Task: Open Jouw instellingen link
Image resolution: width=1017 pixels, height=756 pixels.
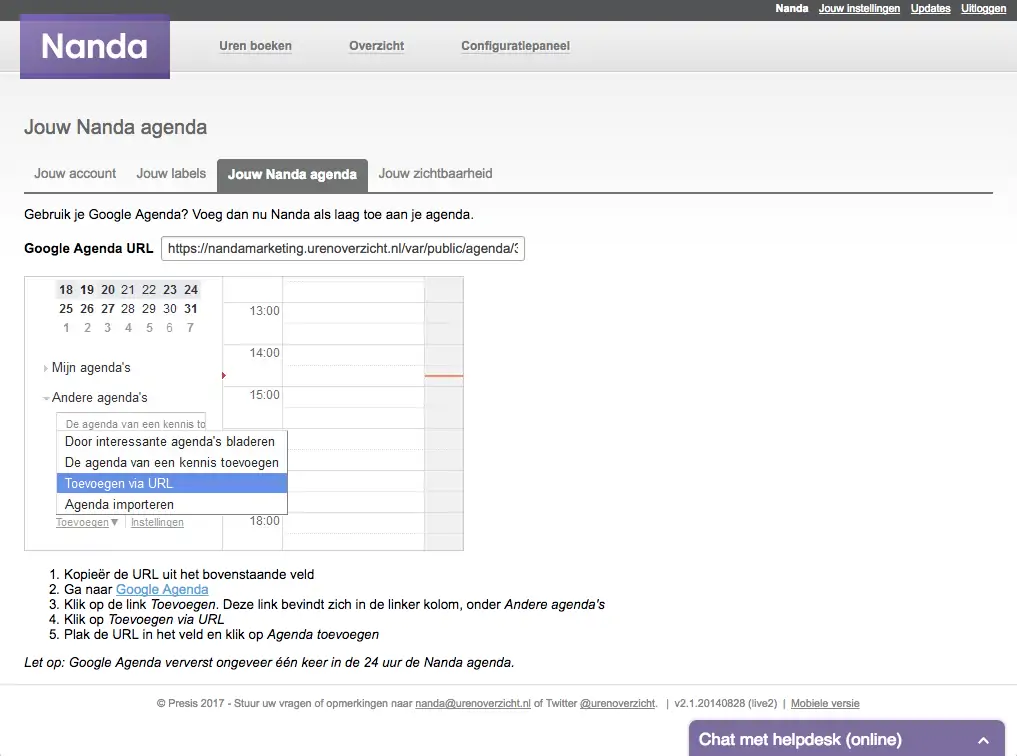Action: 859,8
